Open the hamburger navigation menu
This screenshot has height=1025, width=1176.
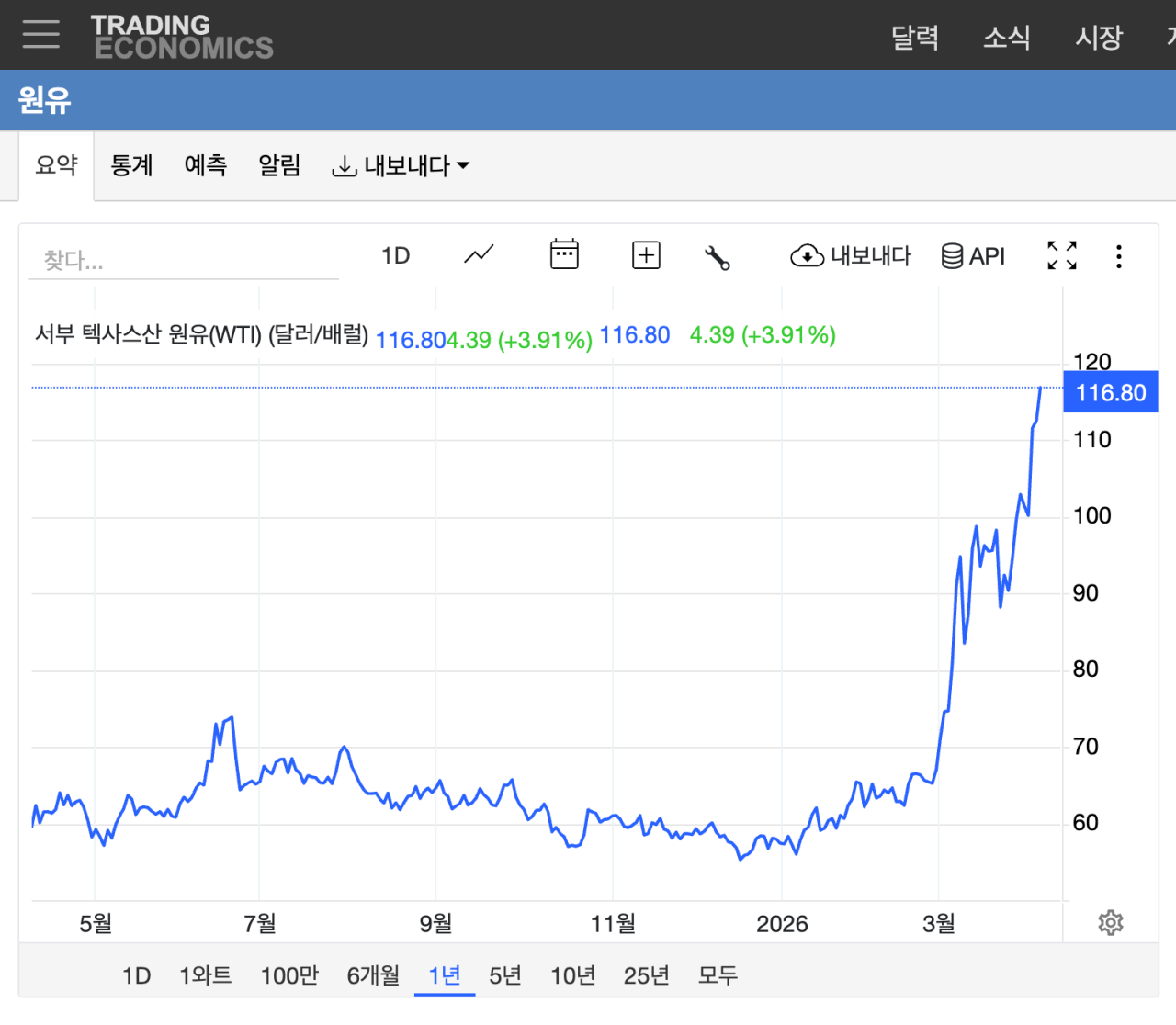41,34
